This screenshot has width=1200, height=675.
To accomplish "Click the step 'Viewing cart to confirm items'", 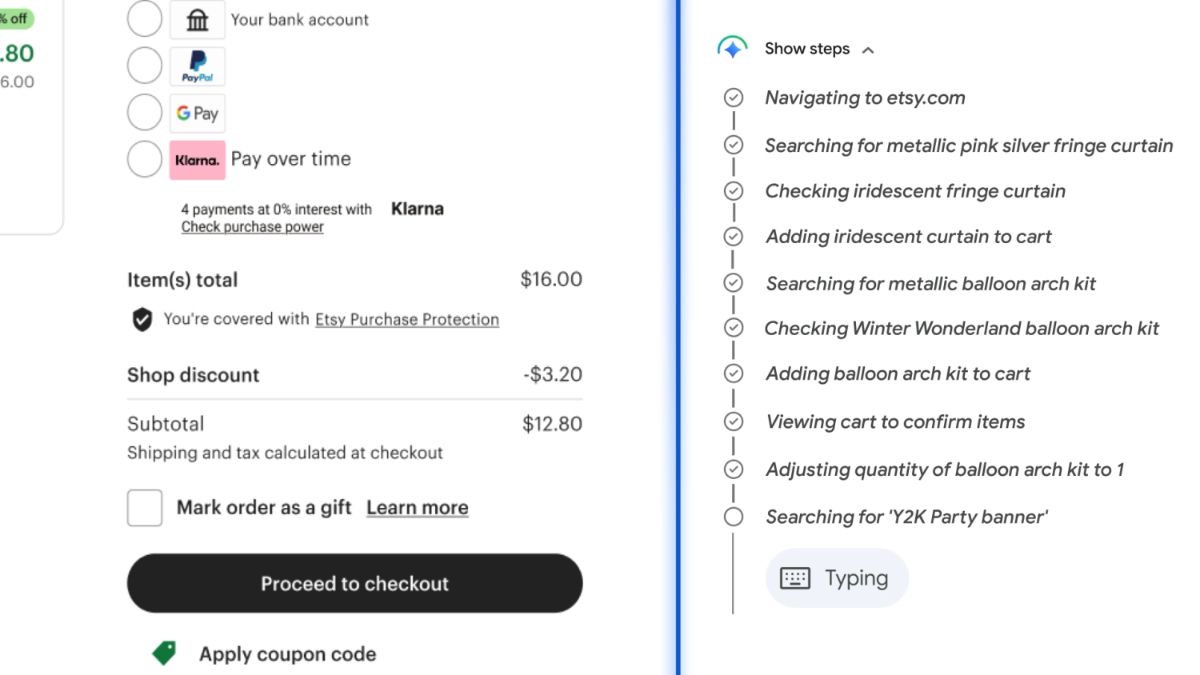I will (895, 422).
